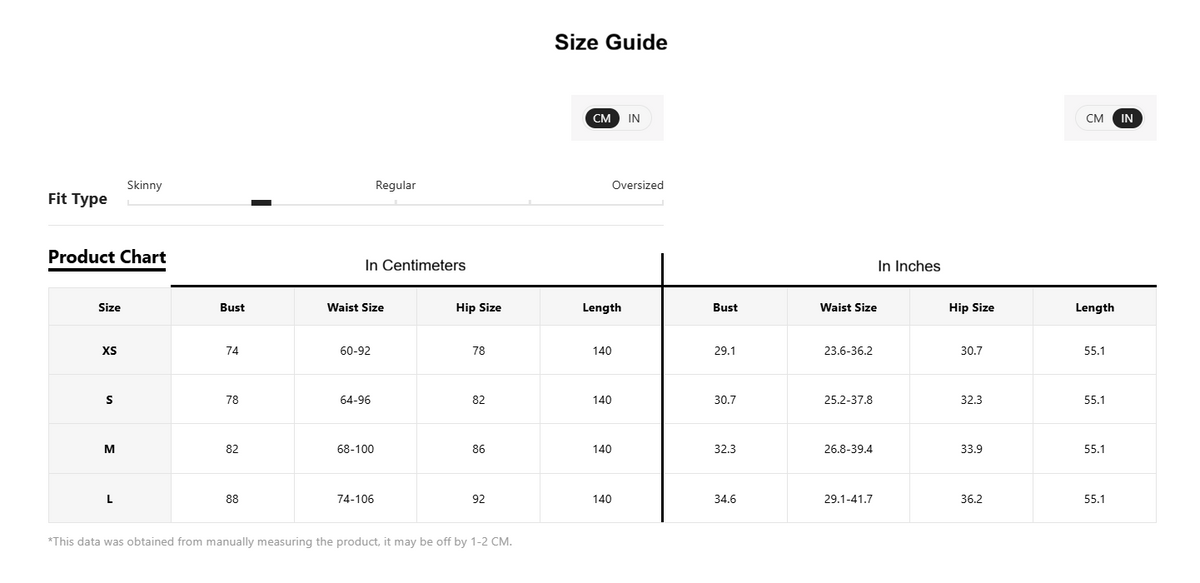Image resolution: width=1200 pixels, height=583 pixels.
Task: Click the In Inches section heading
Action: (909, 266)
